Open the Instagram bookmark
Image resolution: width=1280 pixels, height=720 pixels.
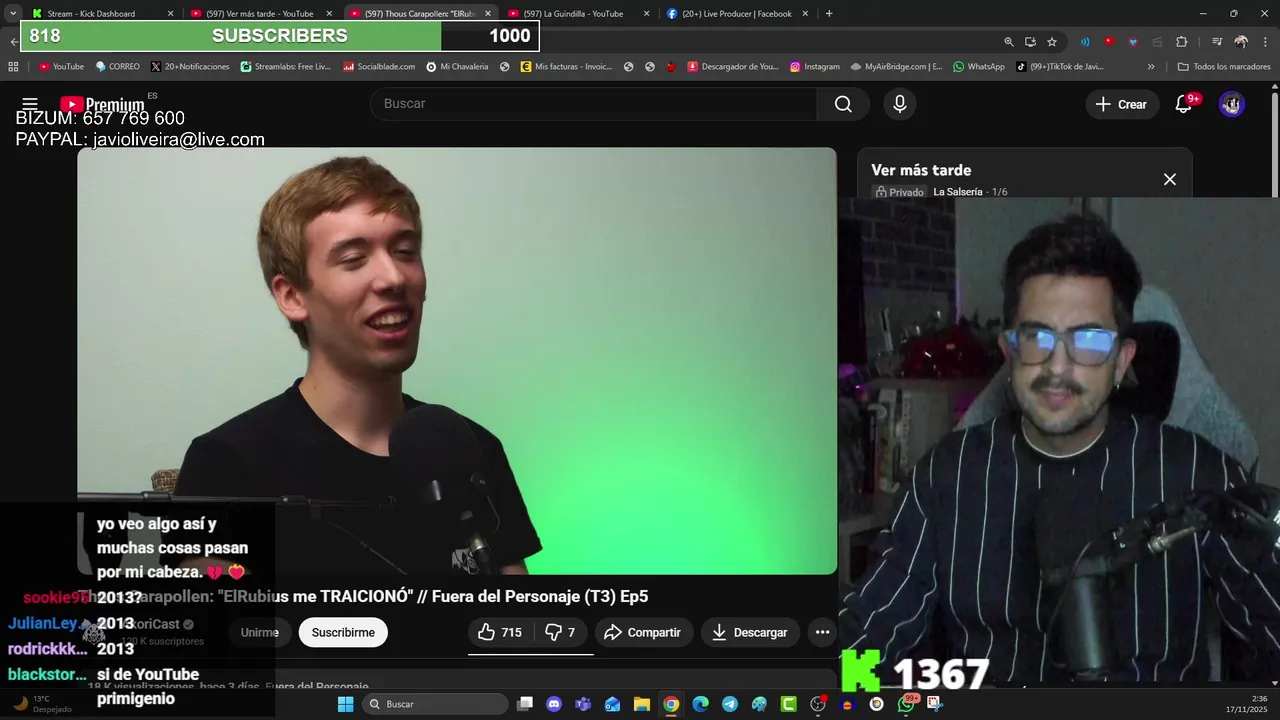coord(814,67)
